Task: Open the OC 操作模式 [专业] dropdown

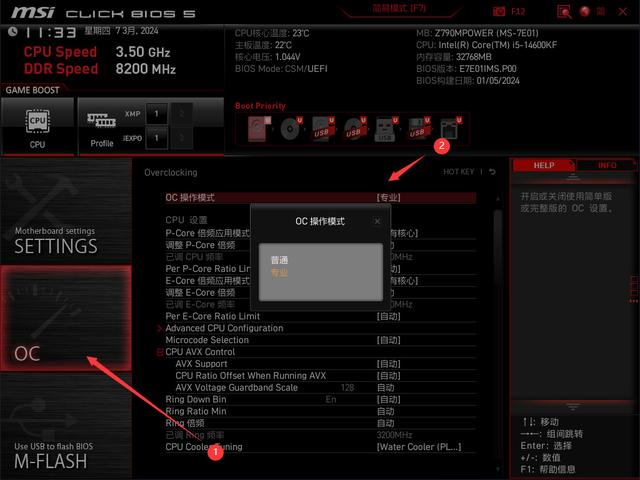Action: pos(388,198)
